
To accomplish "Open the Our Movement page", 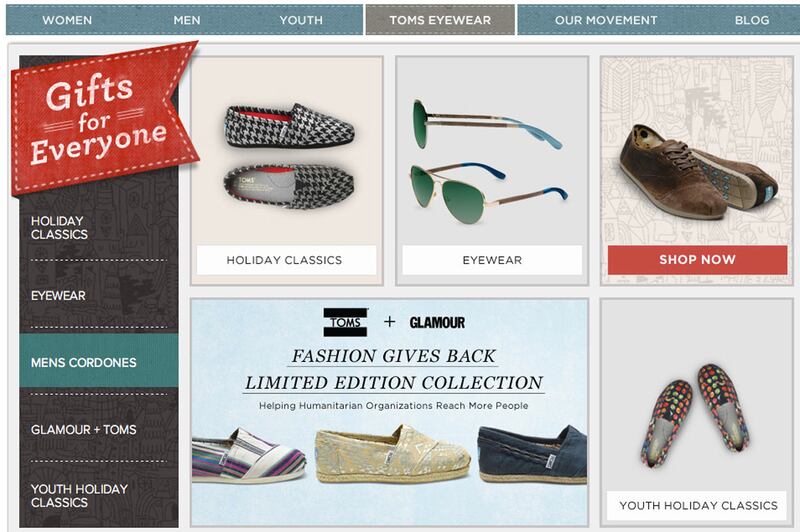I will coord(606,20).
